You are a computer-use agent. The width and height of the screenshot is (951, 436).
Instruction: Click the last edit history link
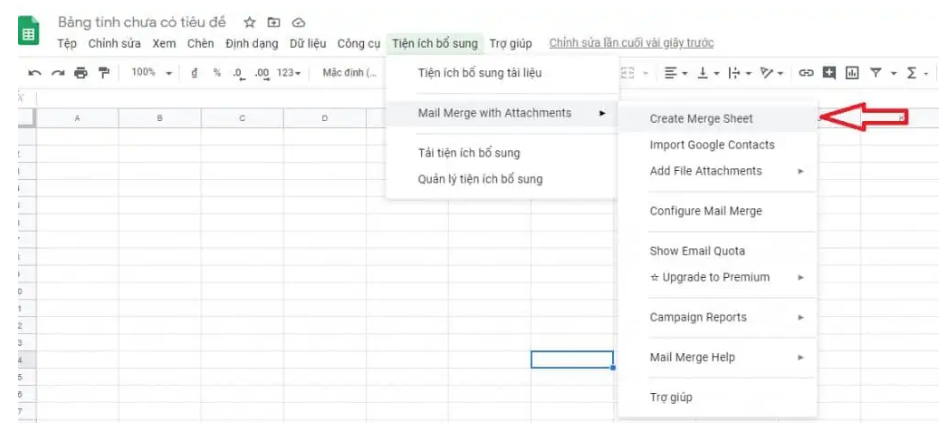631,44
